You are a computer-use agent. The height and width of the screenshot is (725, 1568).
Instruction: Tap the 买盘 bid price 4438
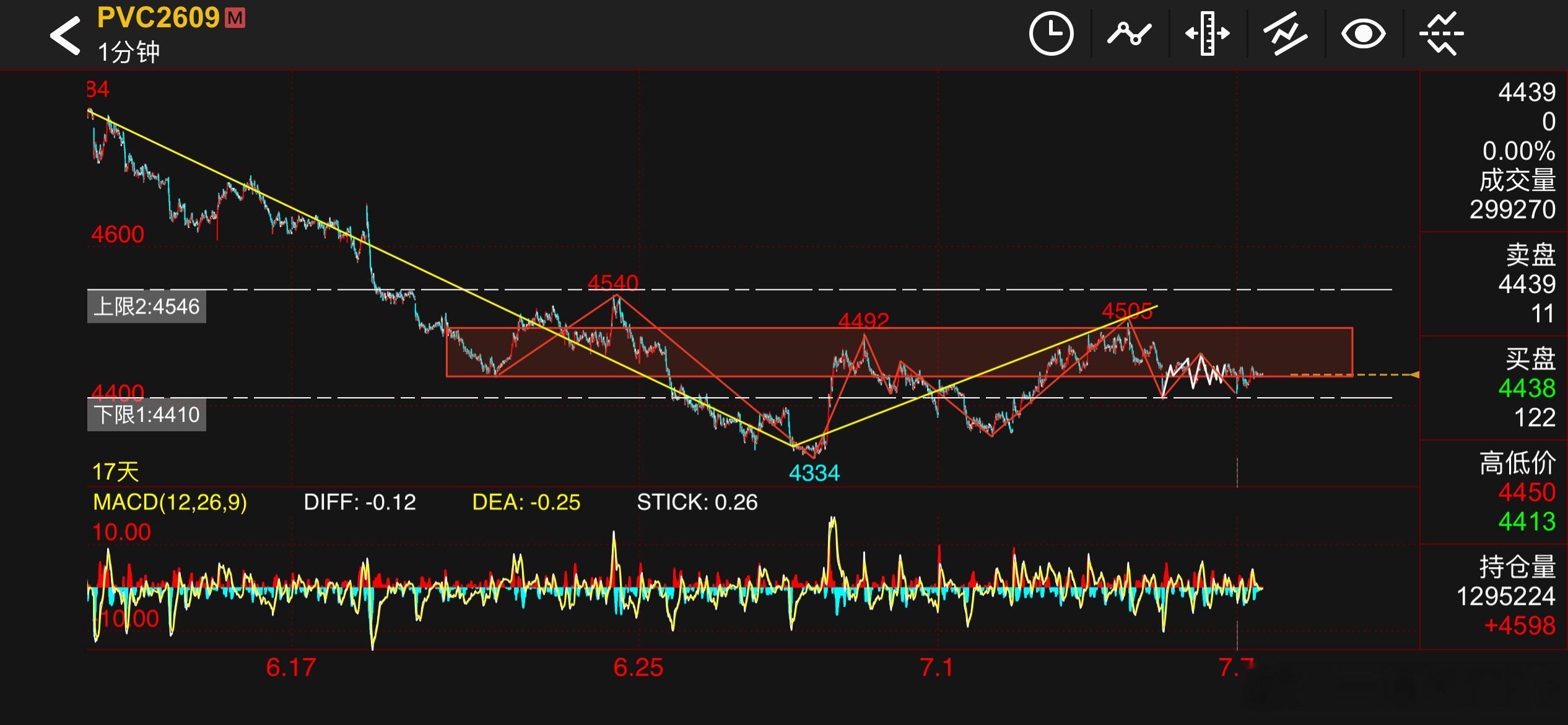(x=1527, y=389)
